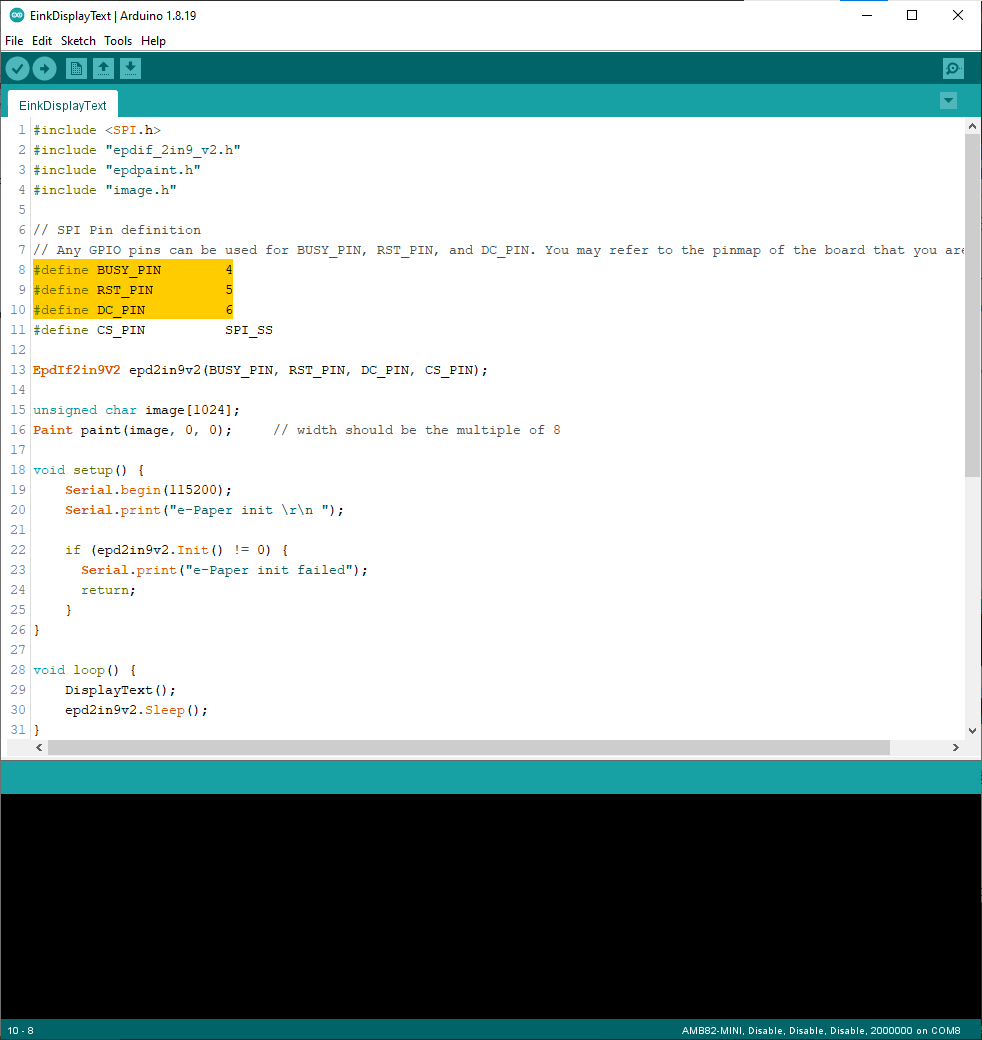Open the Edit menu
The image size is (982, 1040).
click(x=42, y=41)
